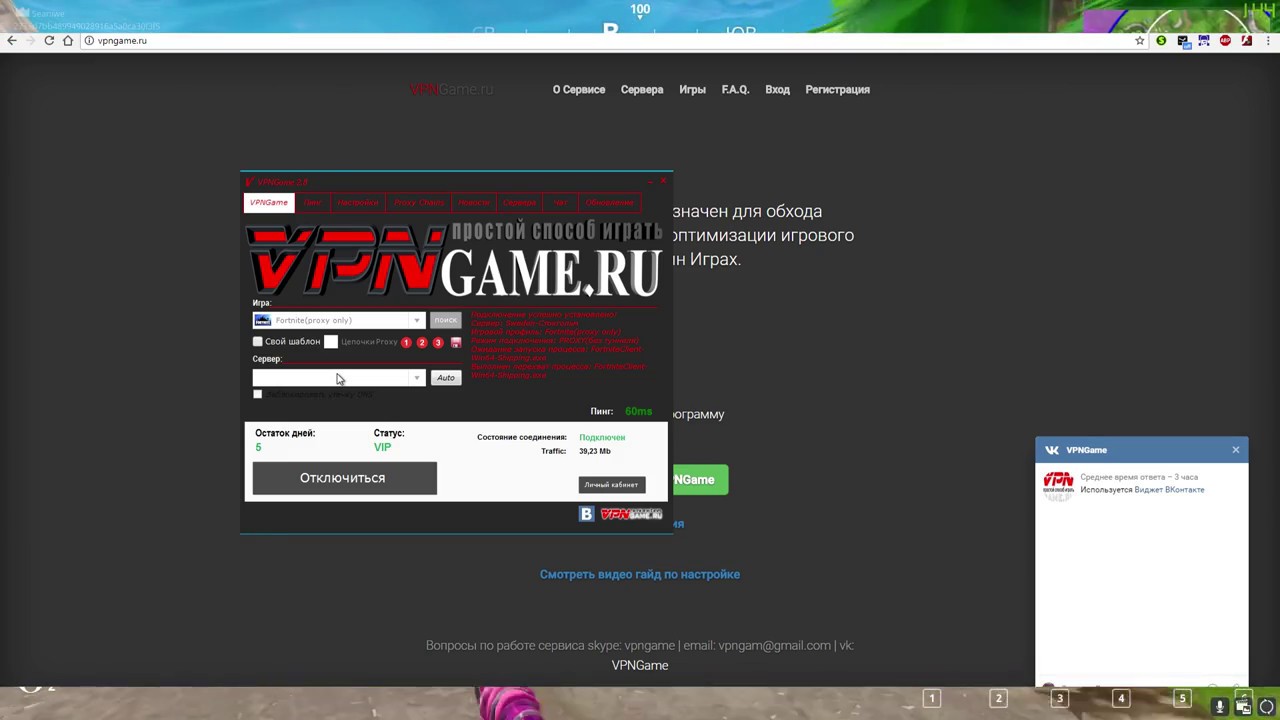The width and height of the screenshot is (1280, 720).
Task: Open the 'Чат' tab
Action: click(560, 203)
